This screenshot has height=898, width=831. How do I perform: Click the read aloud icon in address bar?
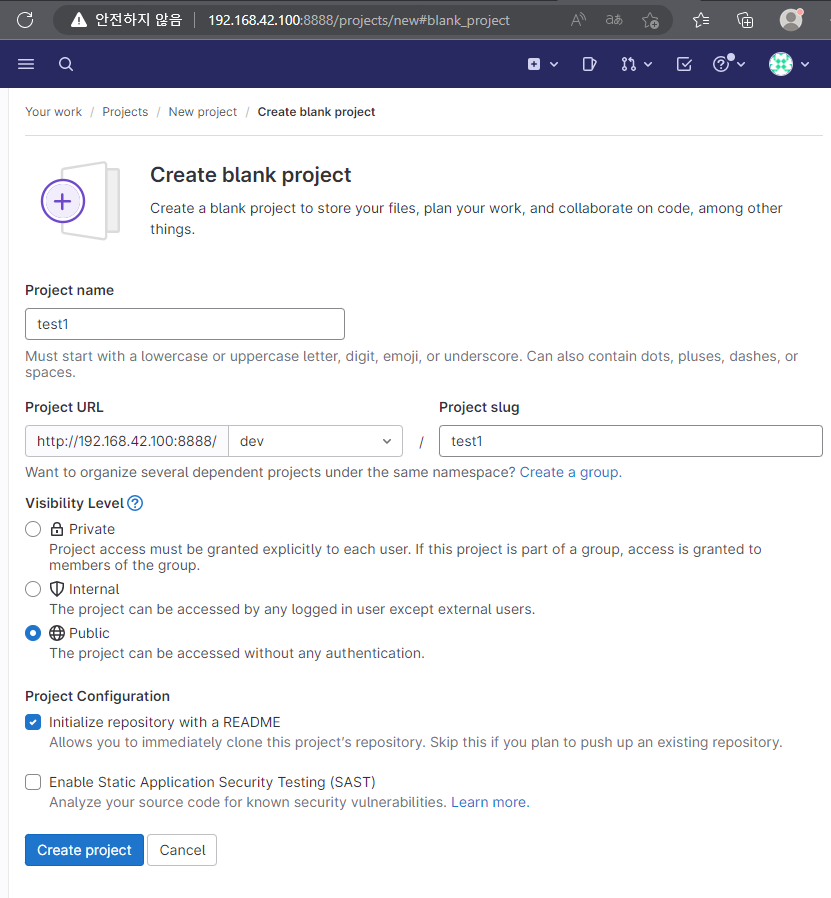[578, 20]
